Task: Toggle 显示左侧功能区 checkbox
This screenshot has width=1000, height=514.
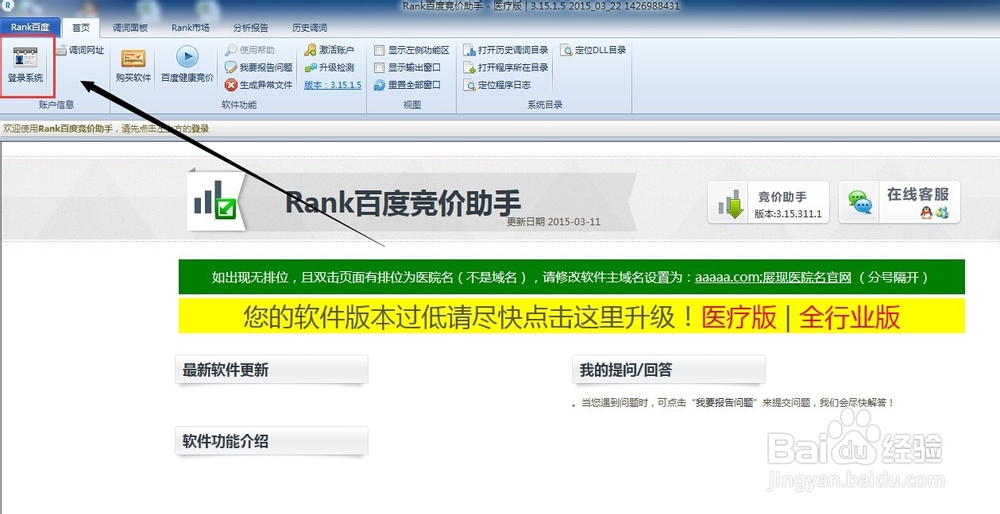Action: point(379,50)
